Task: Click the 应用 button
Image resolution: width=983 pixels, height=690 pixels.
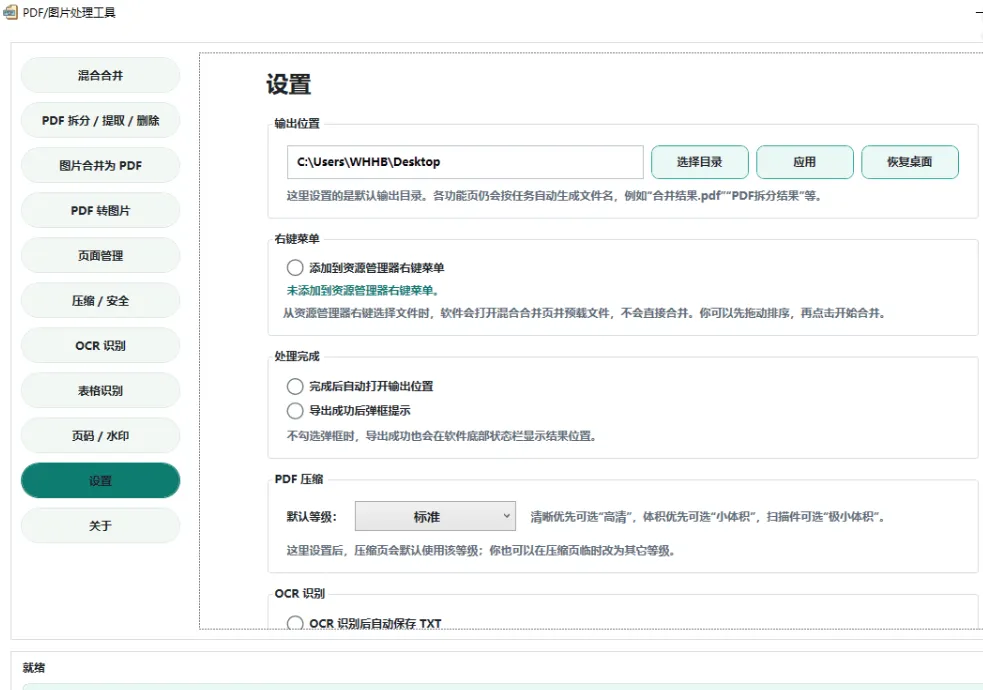Action: (x=804, y=162)
